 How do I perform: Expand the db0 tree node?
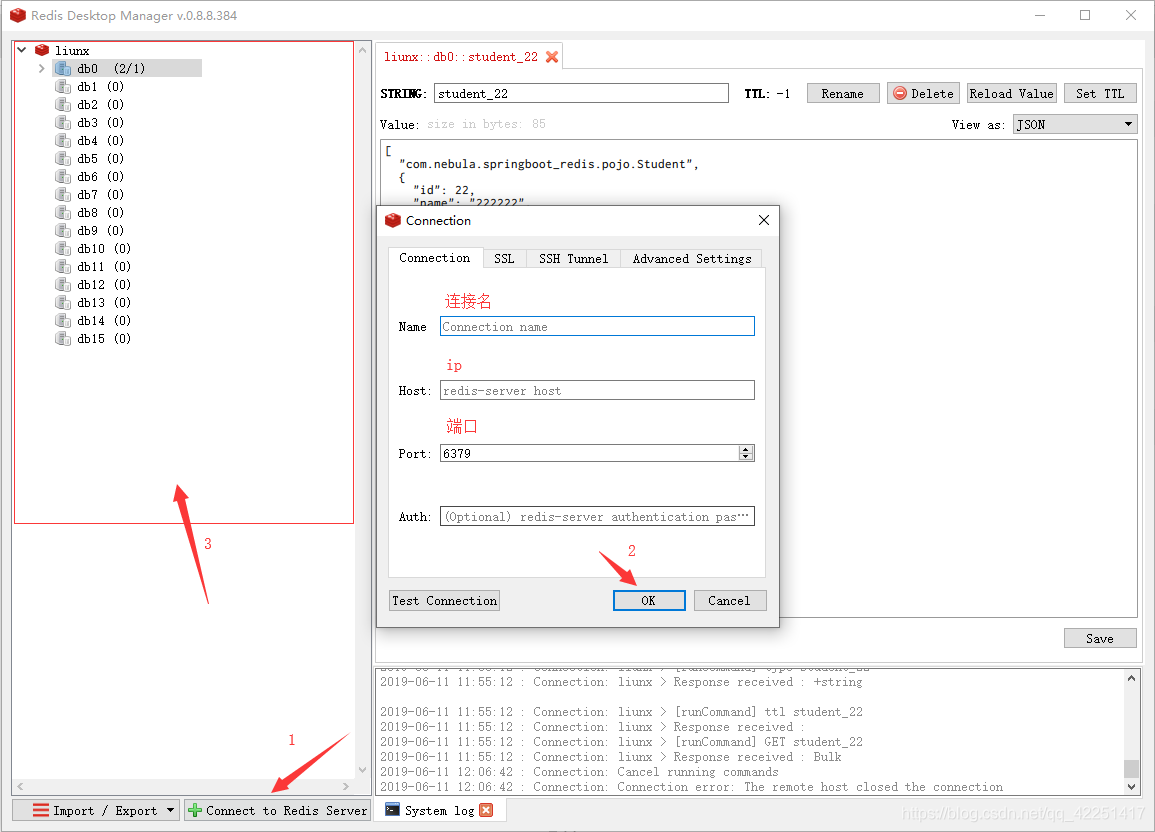click(40, 67)
